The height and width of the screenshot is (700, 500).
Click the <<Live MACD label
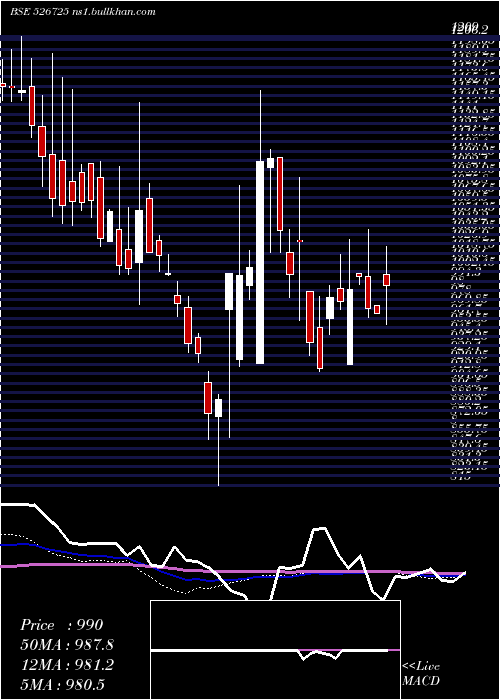coord(421,674)
